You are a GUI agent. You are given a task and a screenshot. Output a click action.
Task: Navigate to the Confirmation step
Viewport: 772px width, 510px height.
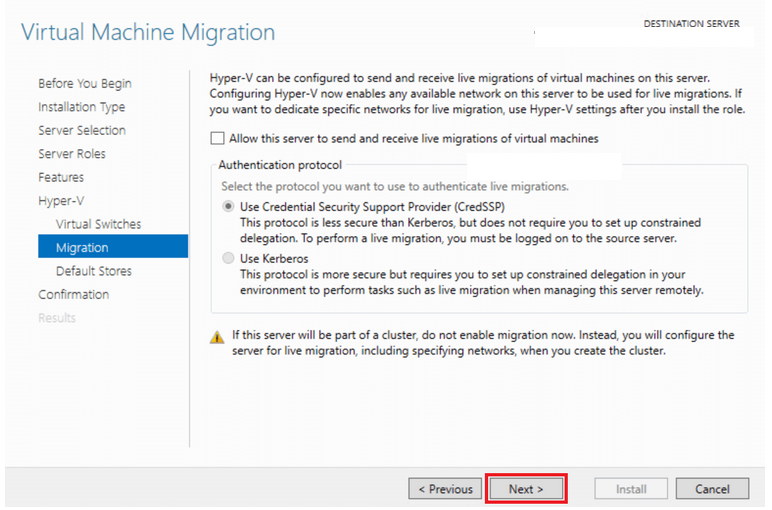74,294
